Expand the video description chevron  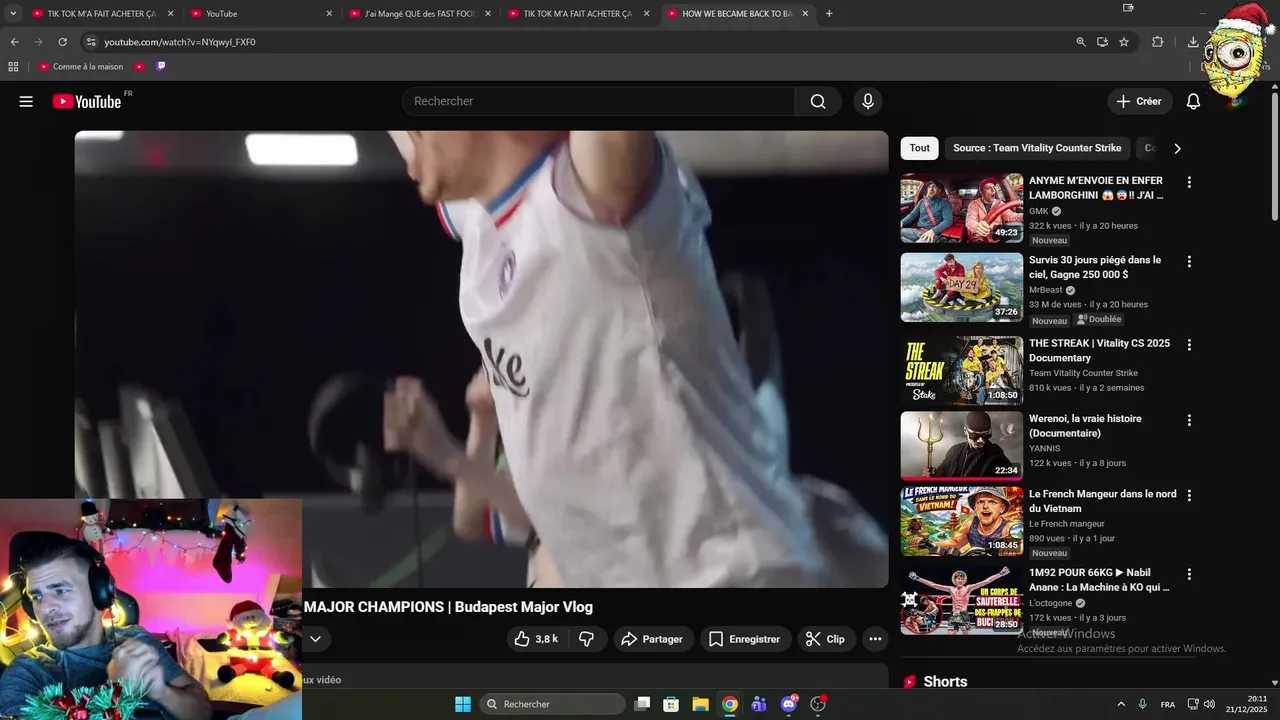pos(315,639)
